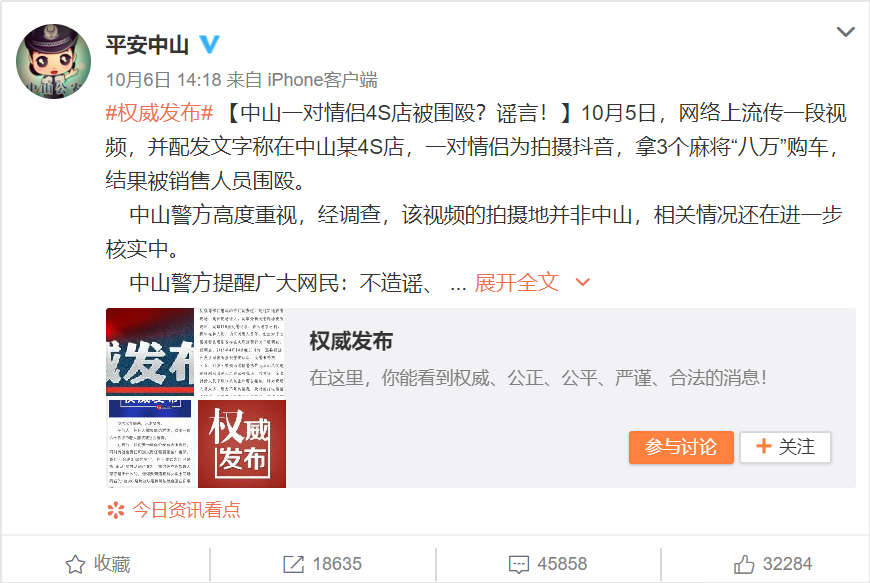The height and width of the screenshot is (583, 870).
Task: Click the 10月6日 14:18 timestamp
Action: point(164,80)
